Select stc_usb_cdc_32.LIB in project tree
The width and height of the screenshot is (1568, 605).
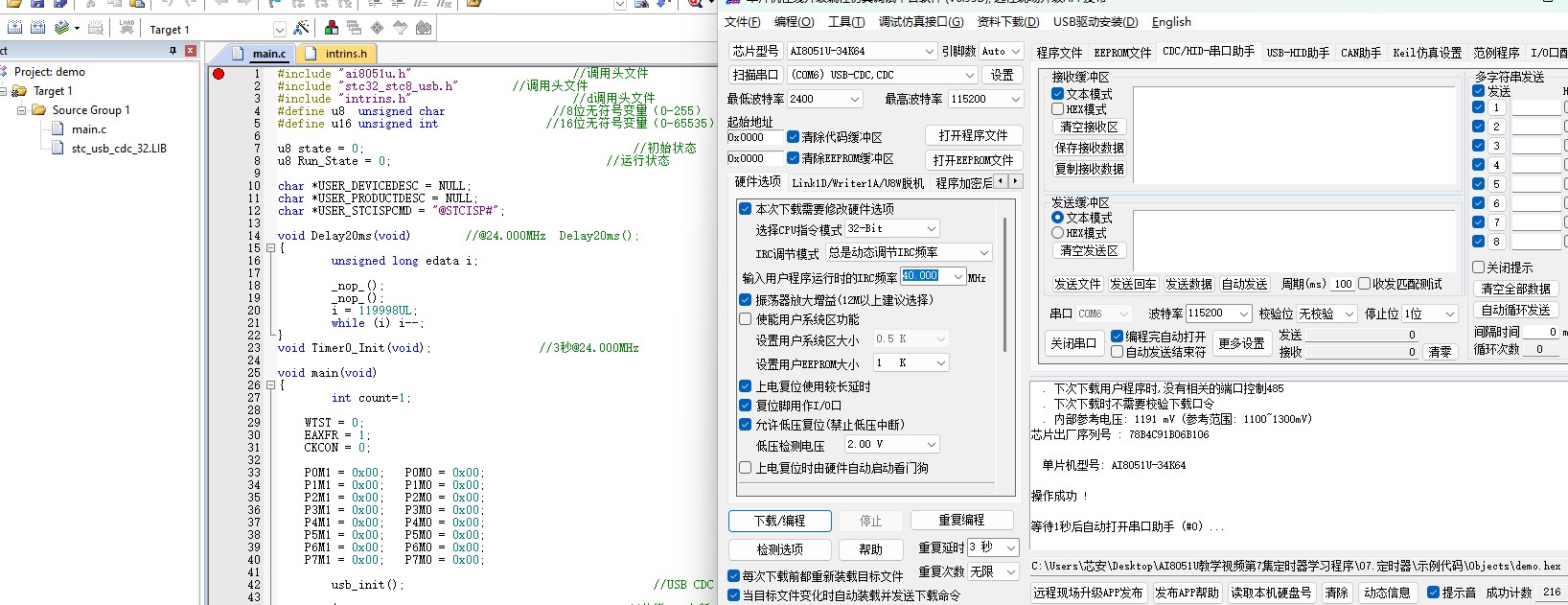[x=119, y=149]
